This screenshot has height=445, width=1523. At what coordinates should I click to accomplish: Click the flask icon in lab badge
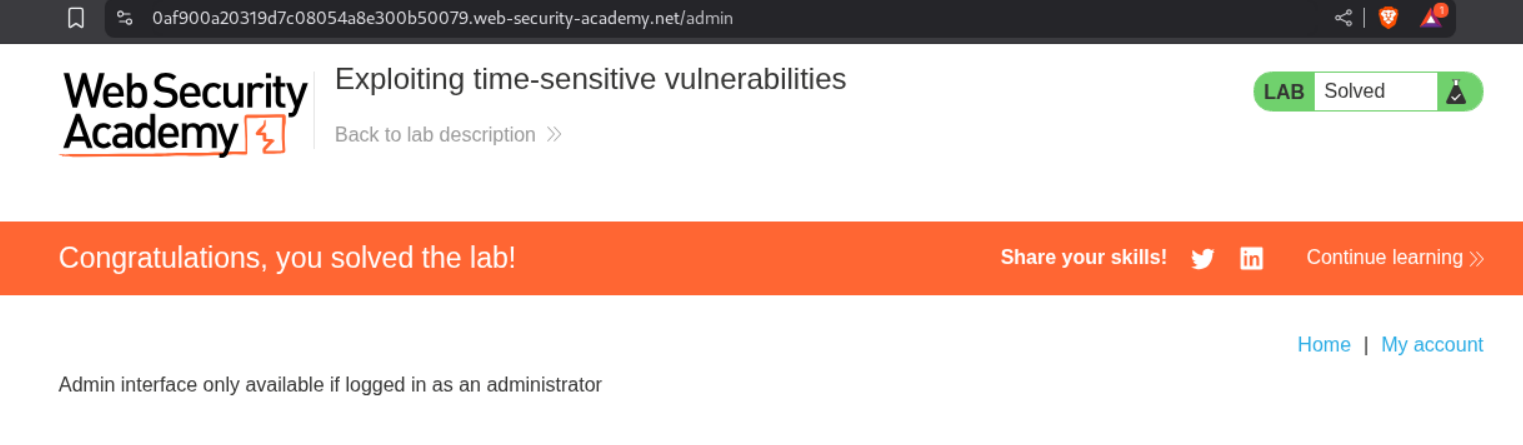tap(1456, 92)
